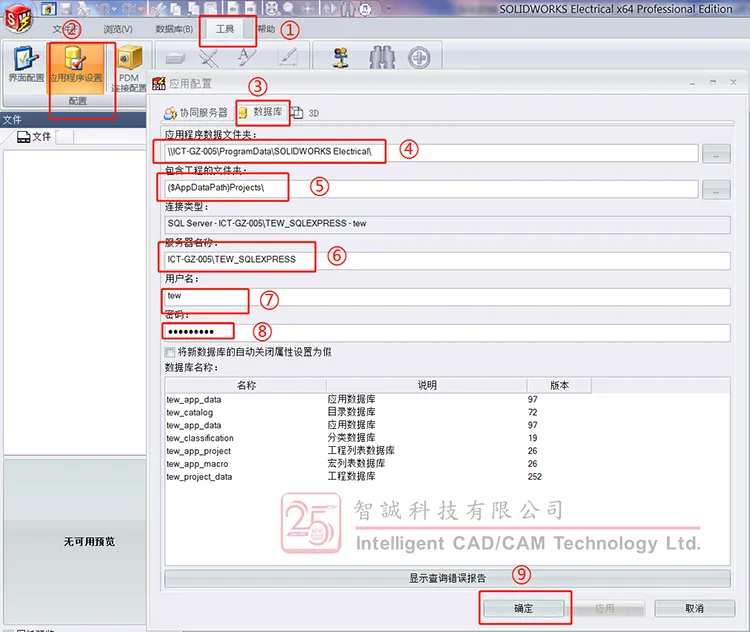Click the empty tab beside 文件 tab
Screen dimensions: 750x632
point(64,137)
